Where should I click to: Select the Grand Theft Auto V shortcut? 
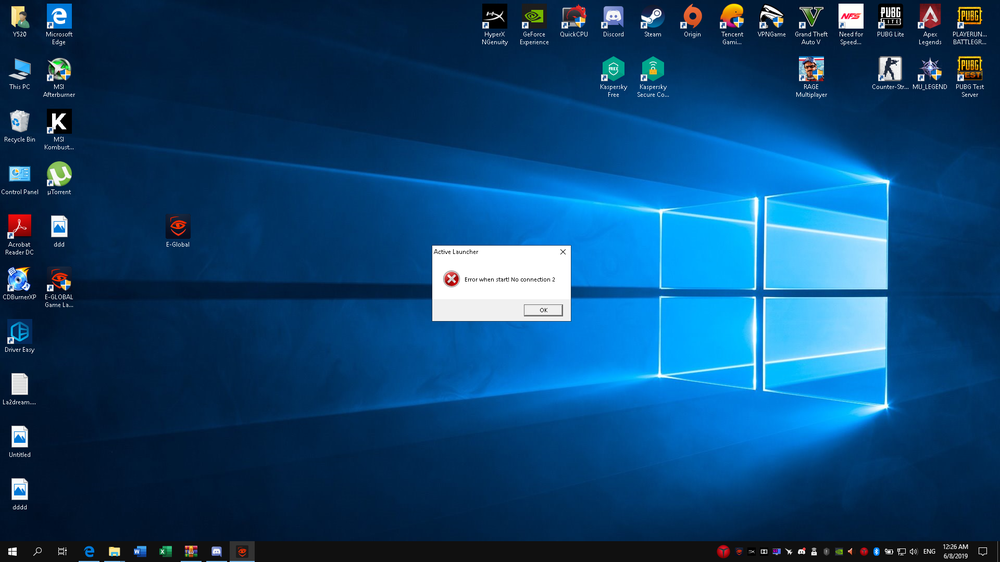pyautogui.click(x=811, y=19)
